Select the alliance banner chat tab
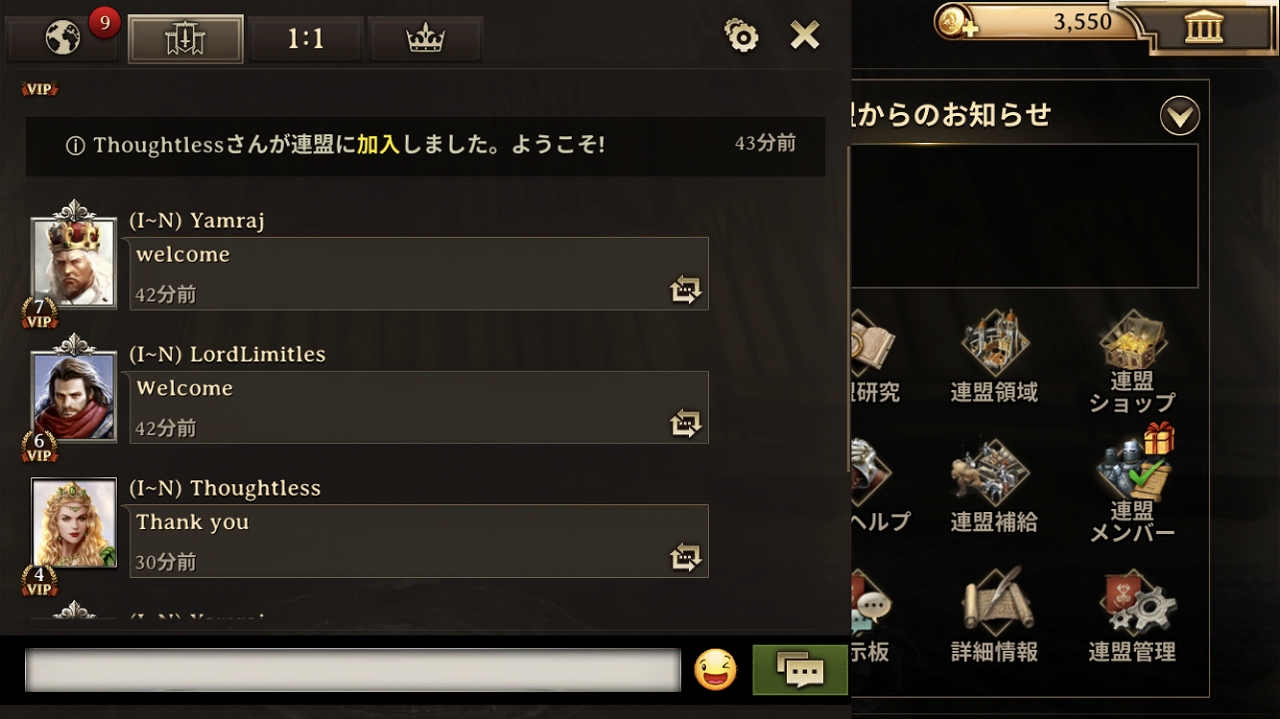Screen dimensions: 1280x719 pos(185,39)
